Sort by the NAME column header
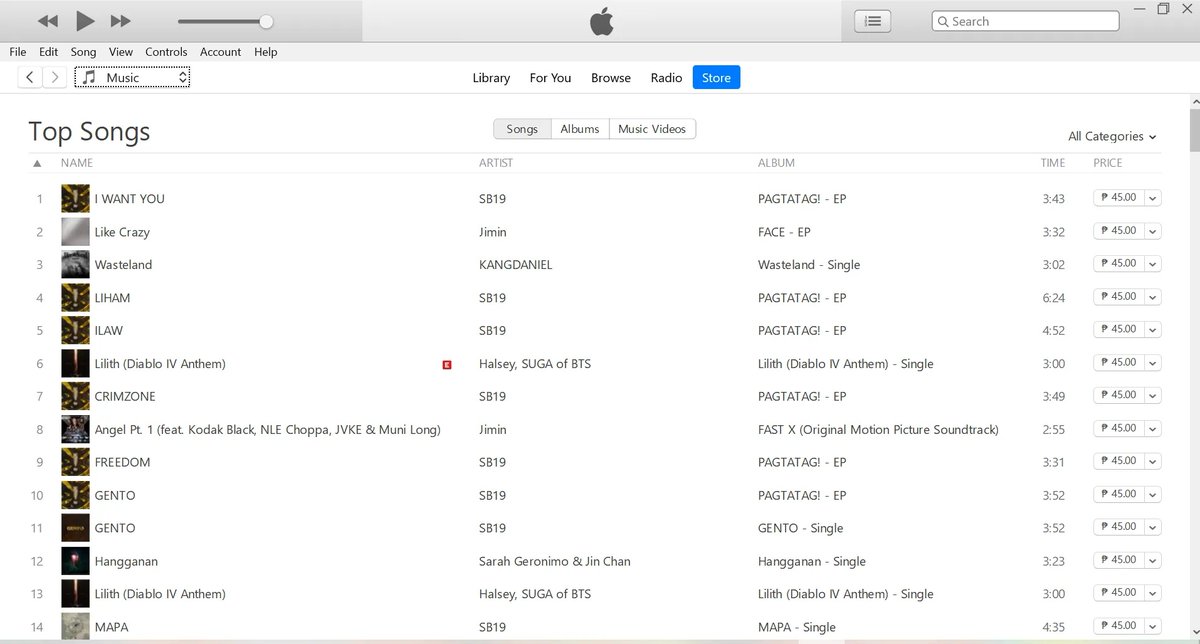The image size is (1200, 644). tap(77, 163)
